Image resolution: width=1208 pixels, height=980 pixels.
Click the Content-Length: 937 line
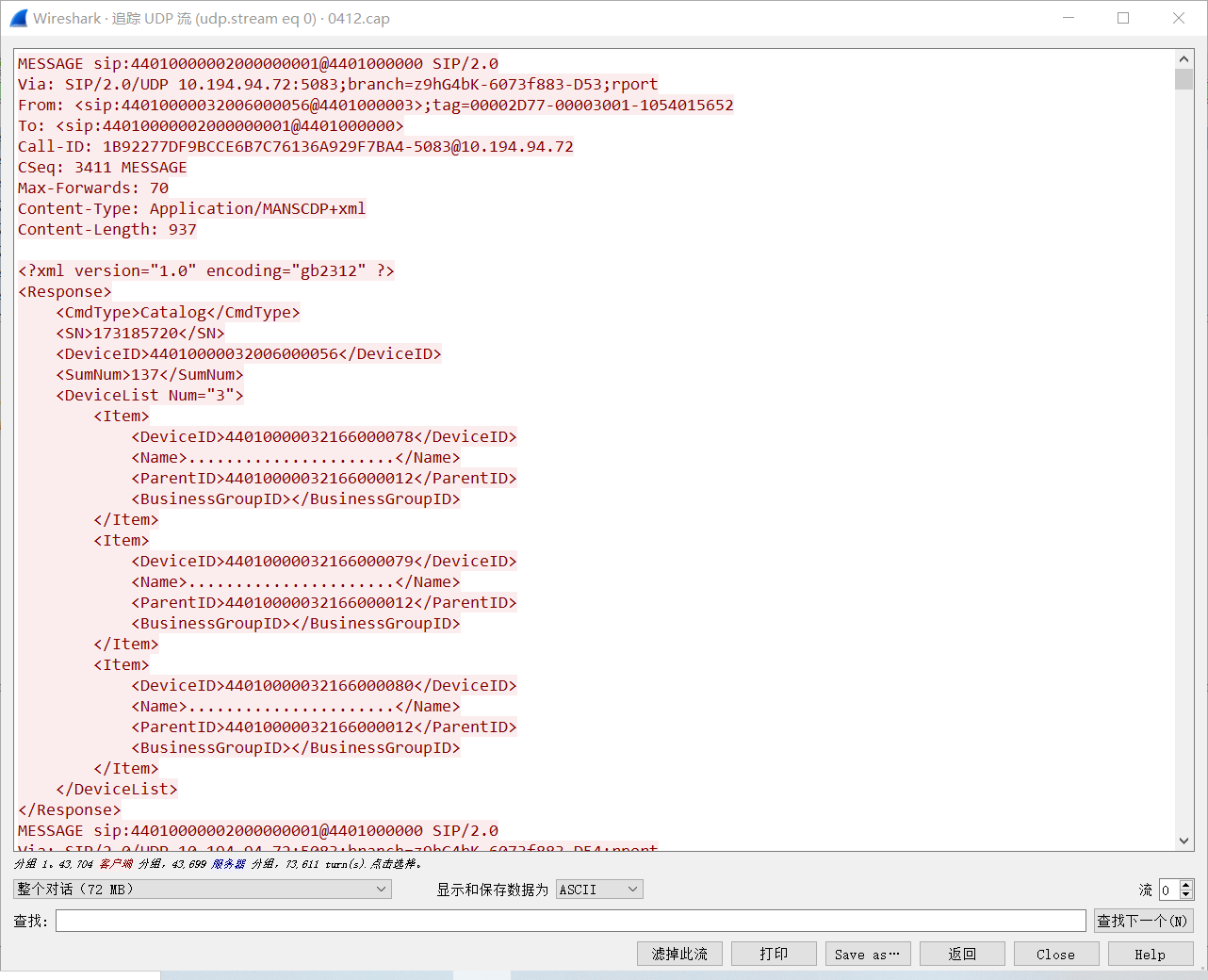pyautogui.click(x=107, y=229)
